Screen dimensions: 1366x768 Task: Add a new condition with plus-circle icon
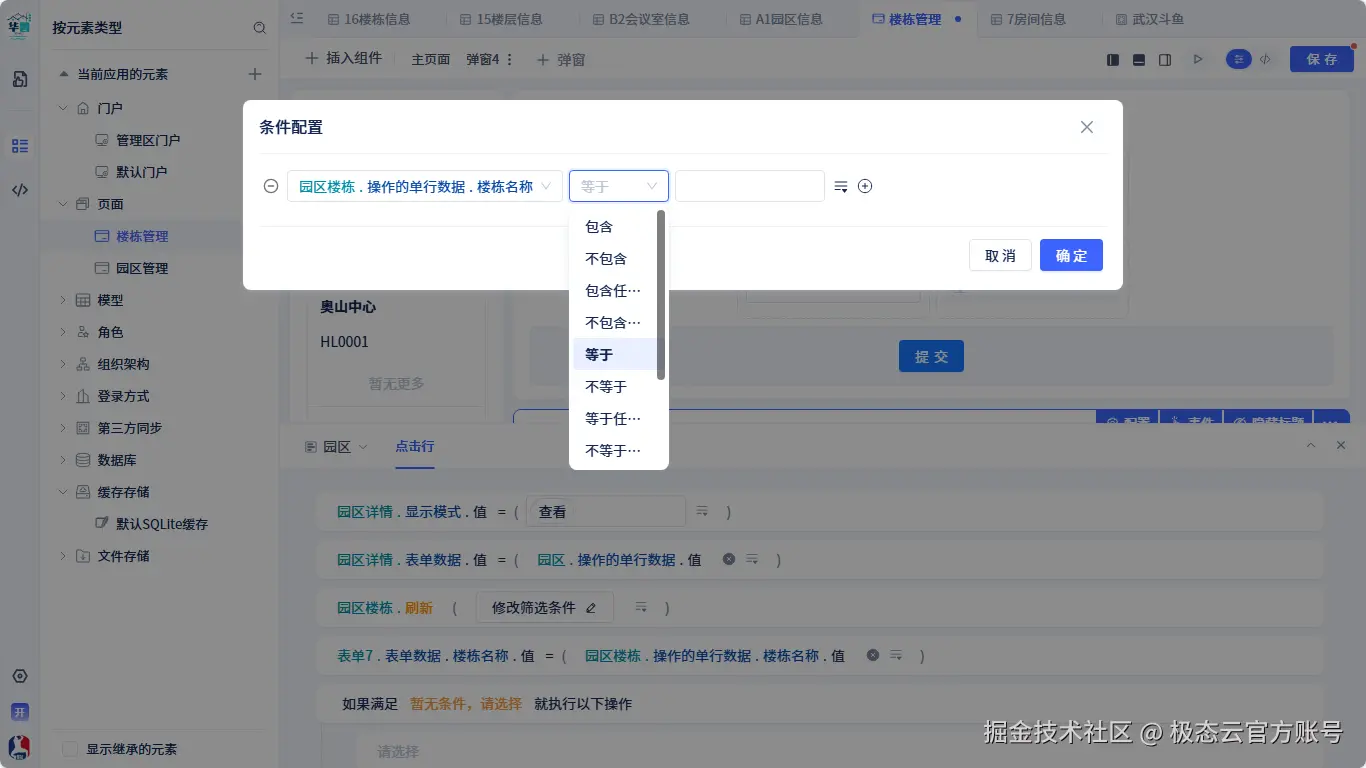865,186
